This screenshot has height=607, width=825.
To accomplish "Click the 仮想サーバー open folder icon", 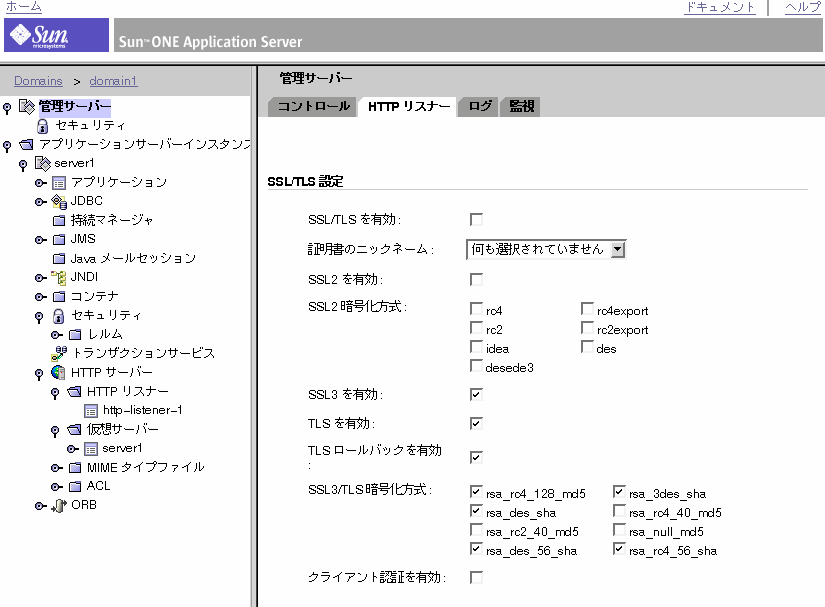I will tap(75, 430).
